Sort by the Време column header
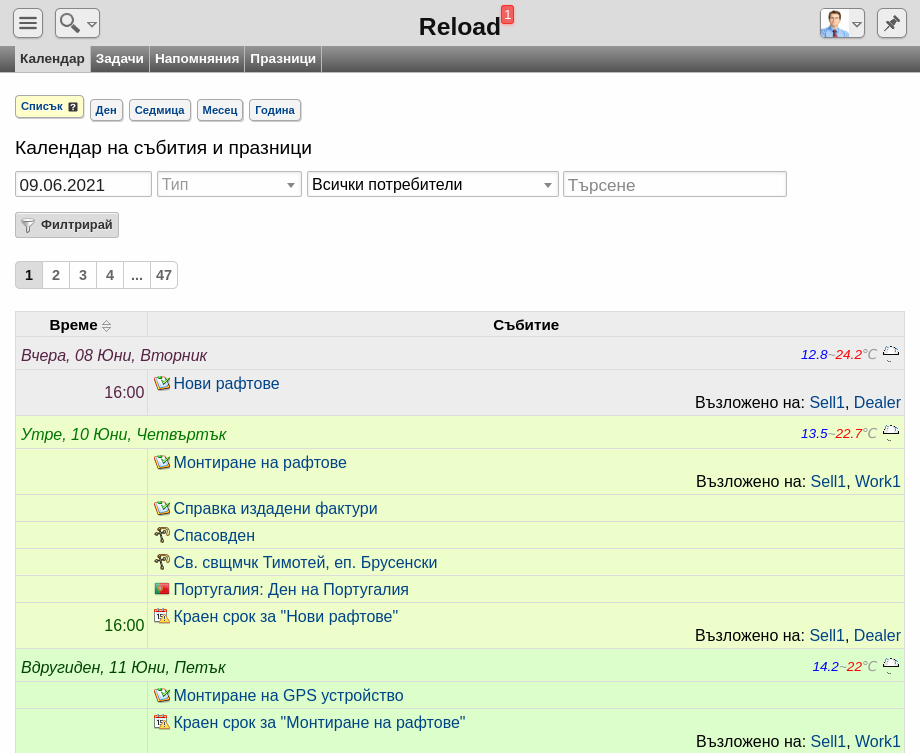The width and height of the screenshot is (920, 753). tap(80, 325)
